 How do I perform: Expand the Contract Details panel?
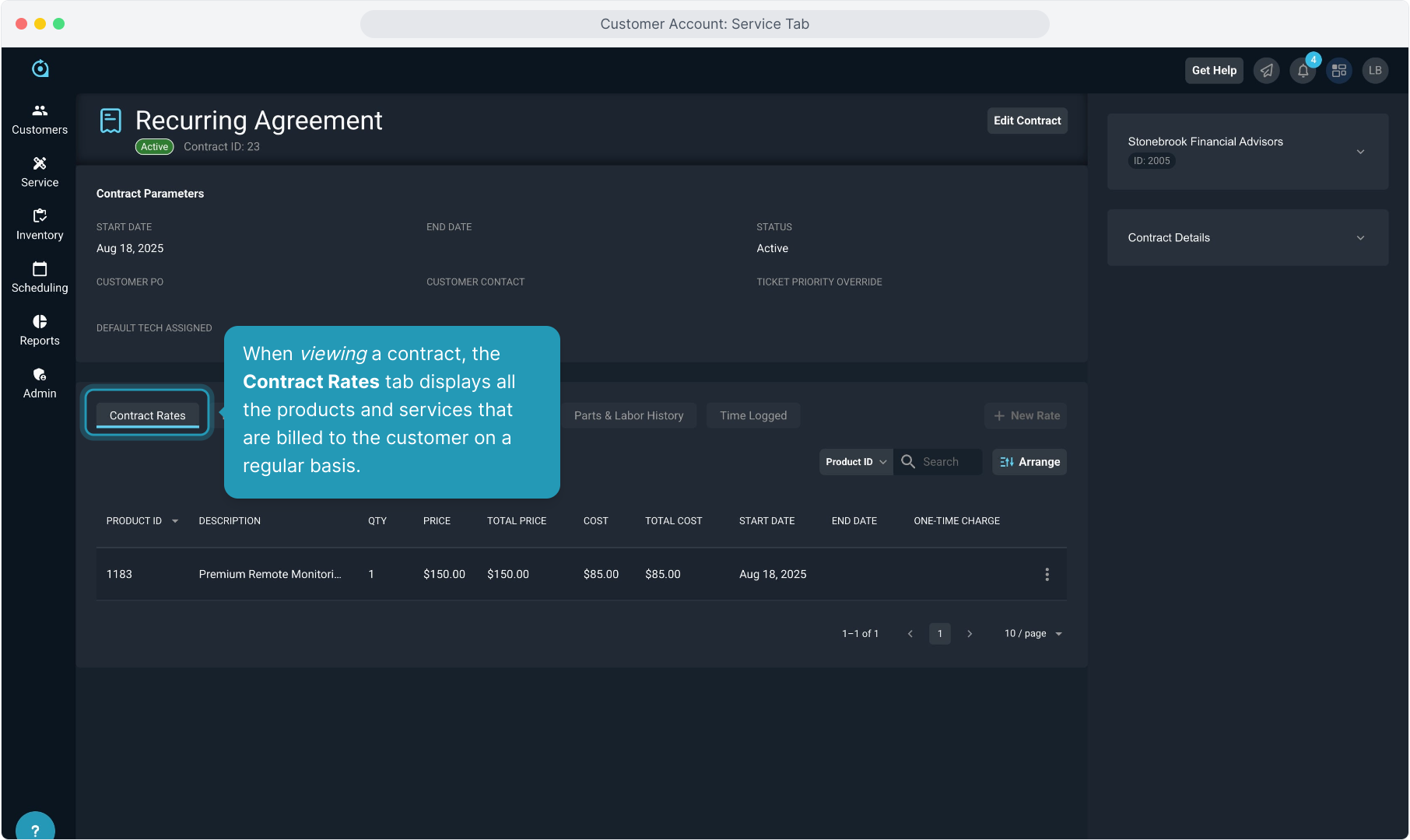1360,238
